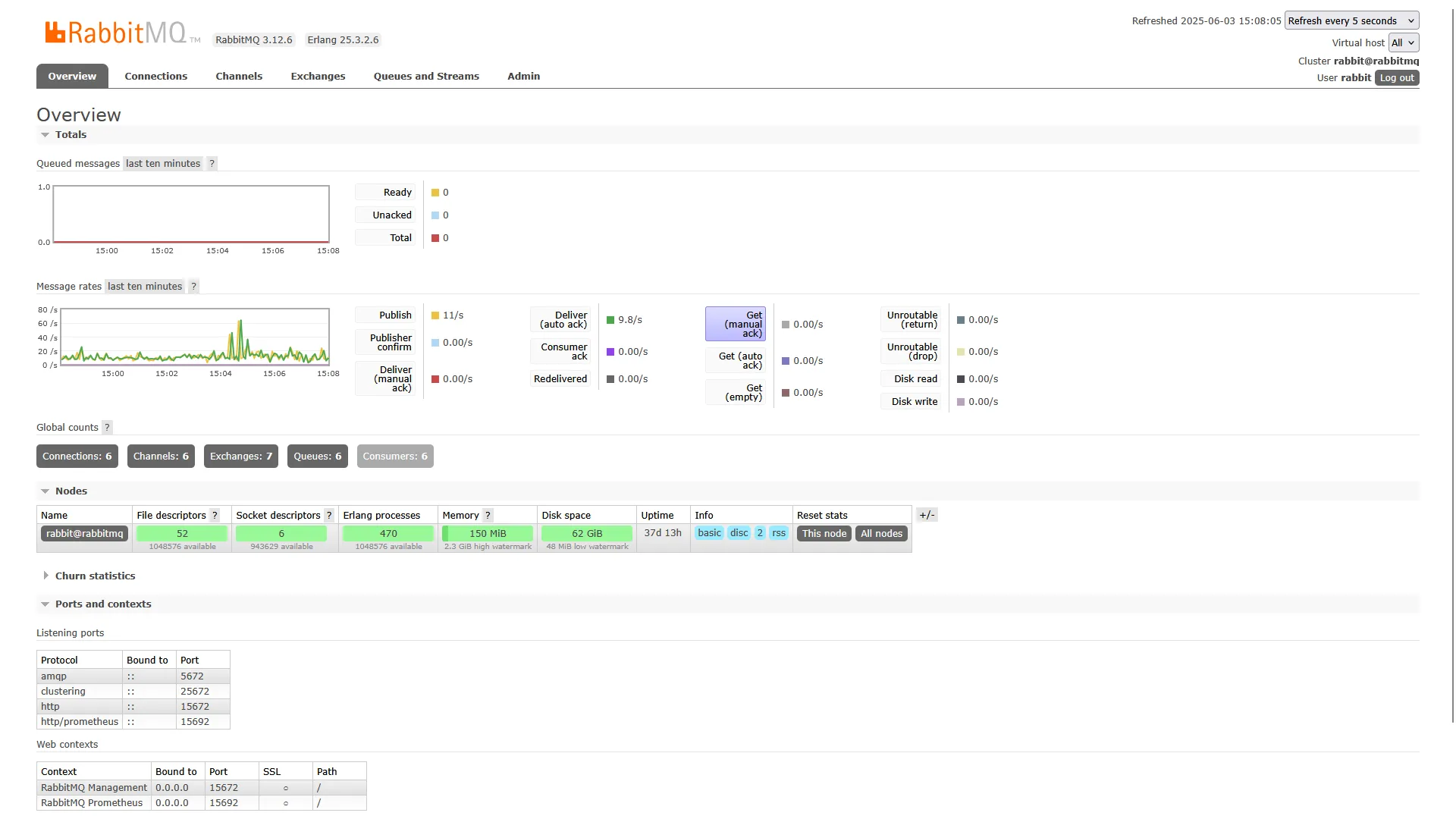Toggle the Ready queued messages series
This screenshot has height=819, width=1456.
(386, 193)
